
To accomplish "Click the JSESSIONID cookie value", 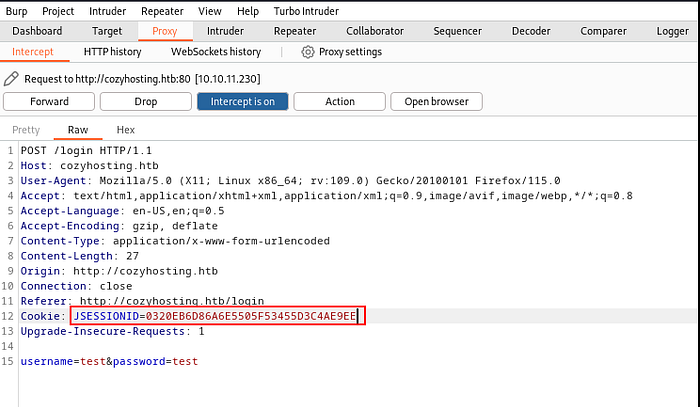I will pyautogui.click(x=250, y=316).
